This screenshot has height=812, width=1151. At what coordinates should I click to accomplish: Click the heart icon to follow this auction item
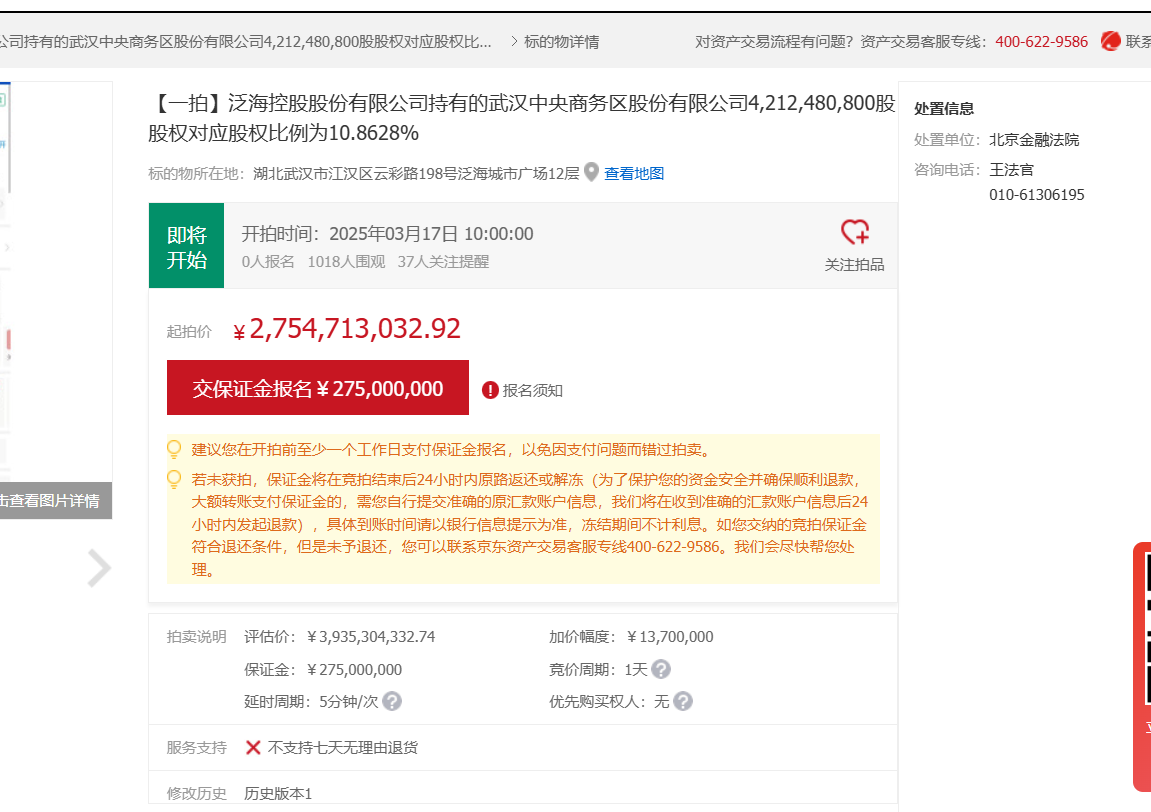[854, 232]
